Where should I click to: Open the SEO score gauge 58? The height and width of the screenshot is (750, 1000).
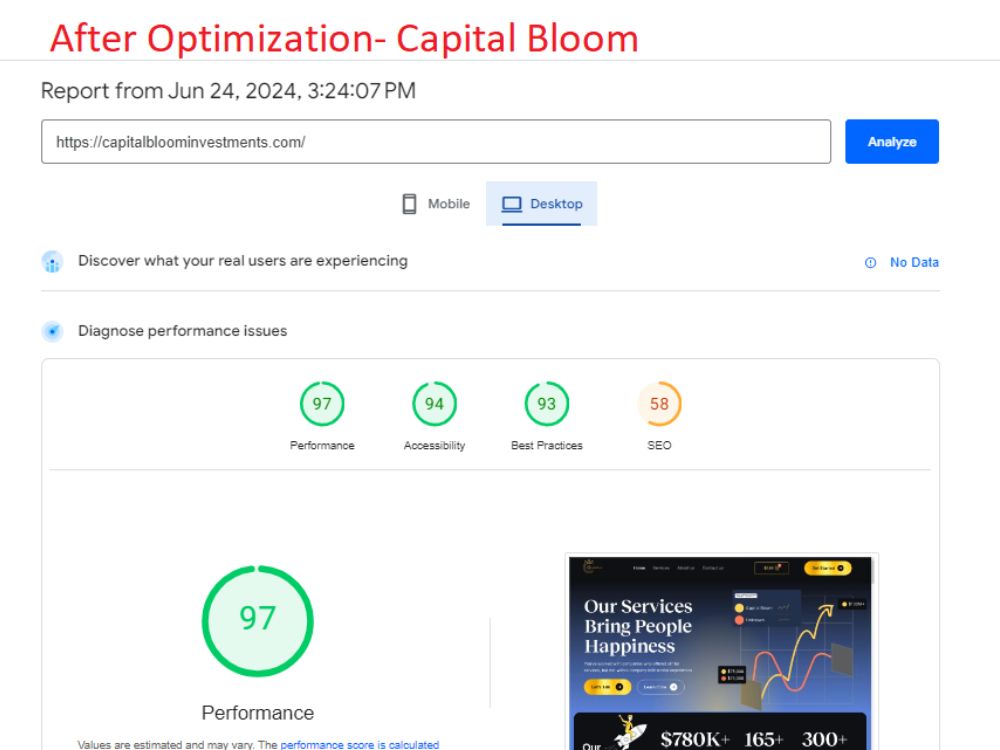click(x=659, y=404)
